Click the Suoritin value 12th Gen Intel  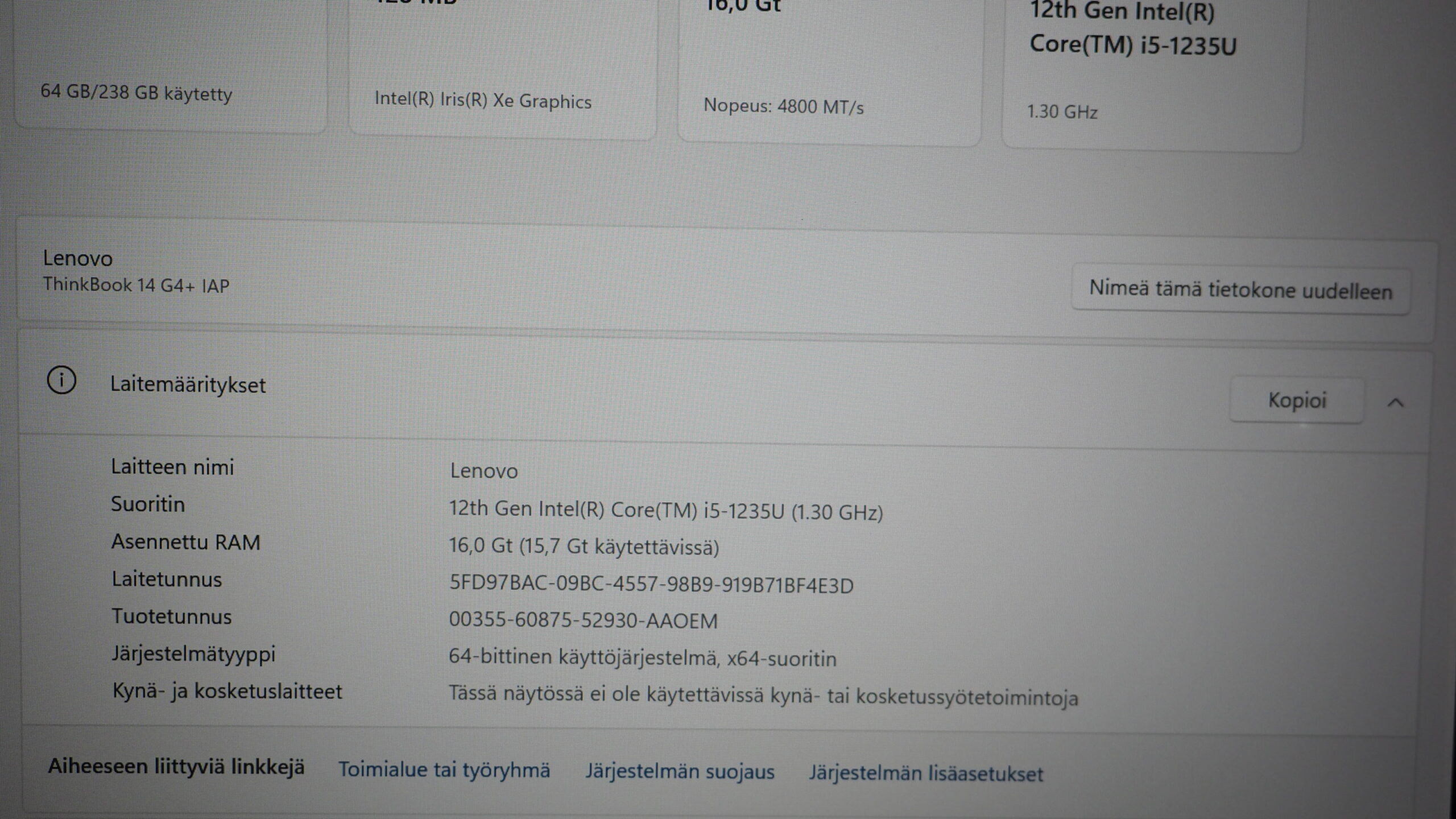click(x=665, y=510)
